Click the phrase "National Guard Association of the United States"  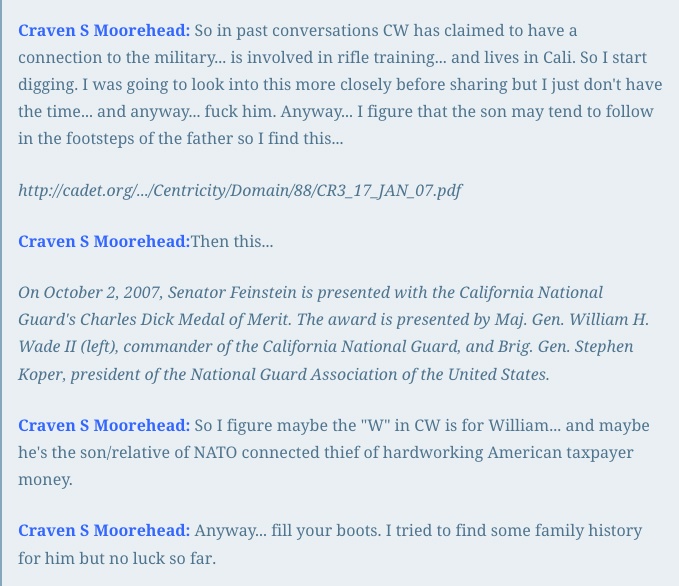click(369, 374)
